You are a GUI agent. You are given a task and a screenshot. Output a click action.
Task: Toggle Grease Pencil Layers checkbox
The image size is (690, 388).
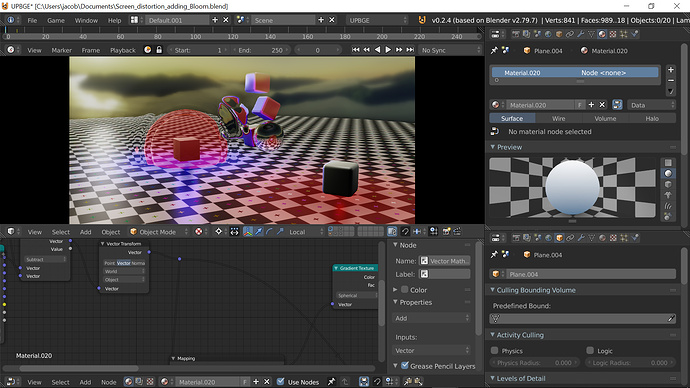(x=404, y=366)
